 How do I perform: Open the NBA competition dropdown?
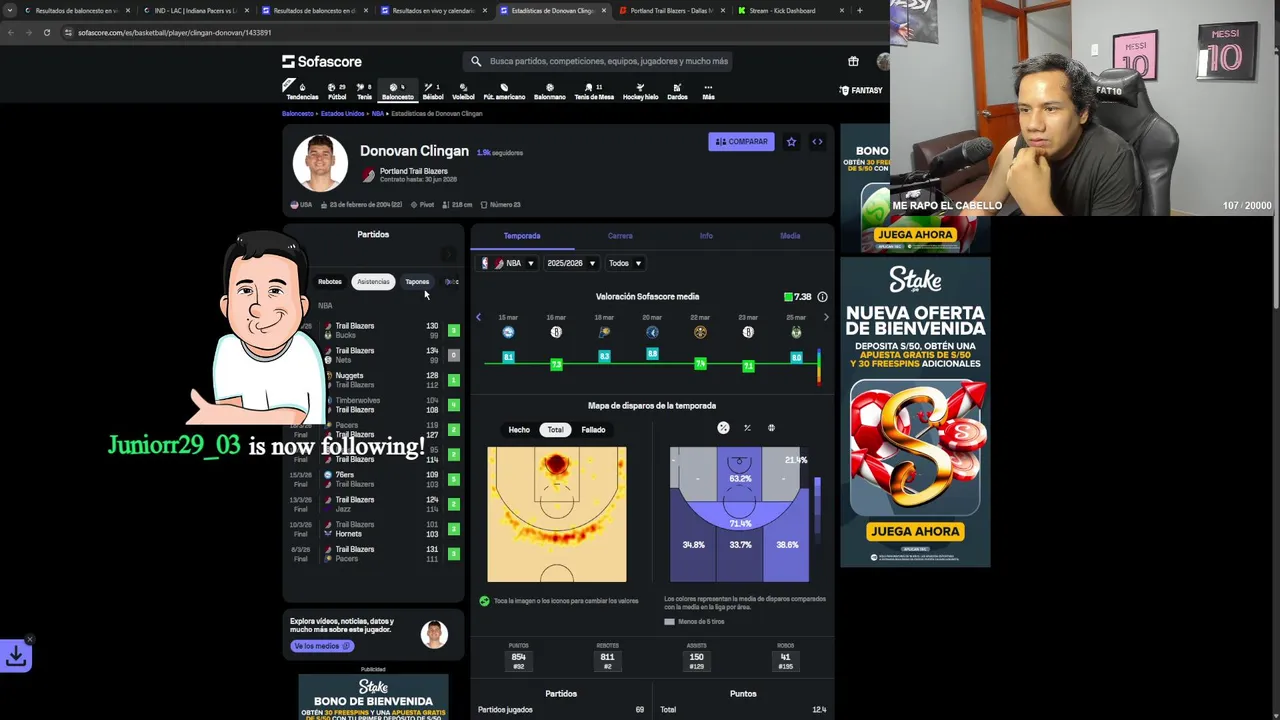point(508,263)
